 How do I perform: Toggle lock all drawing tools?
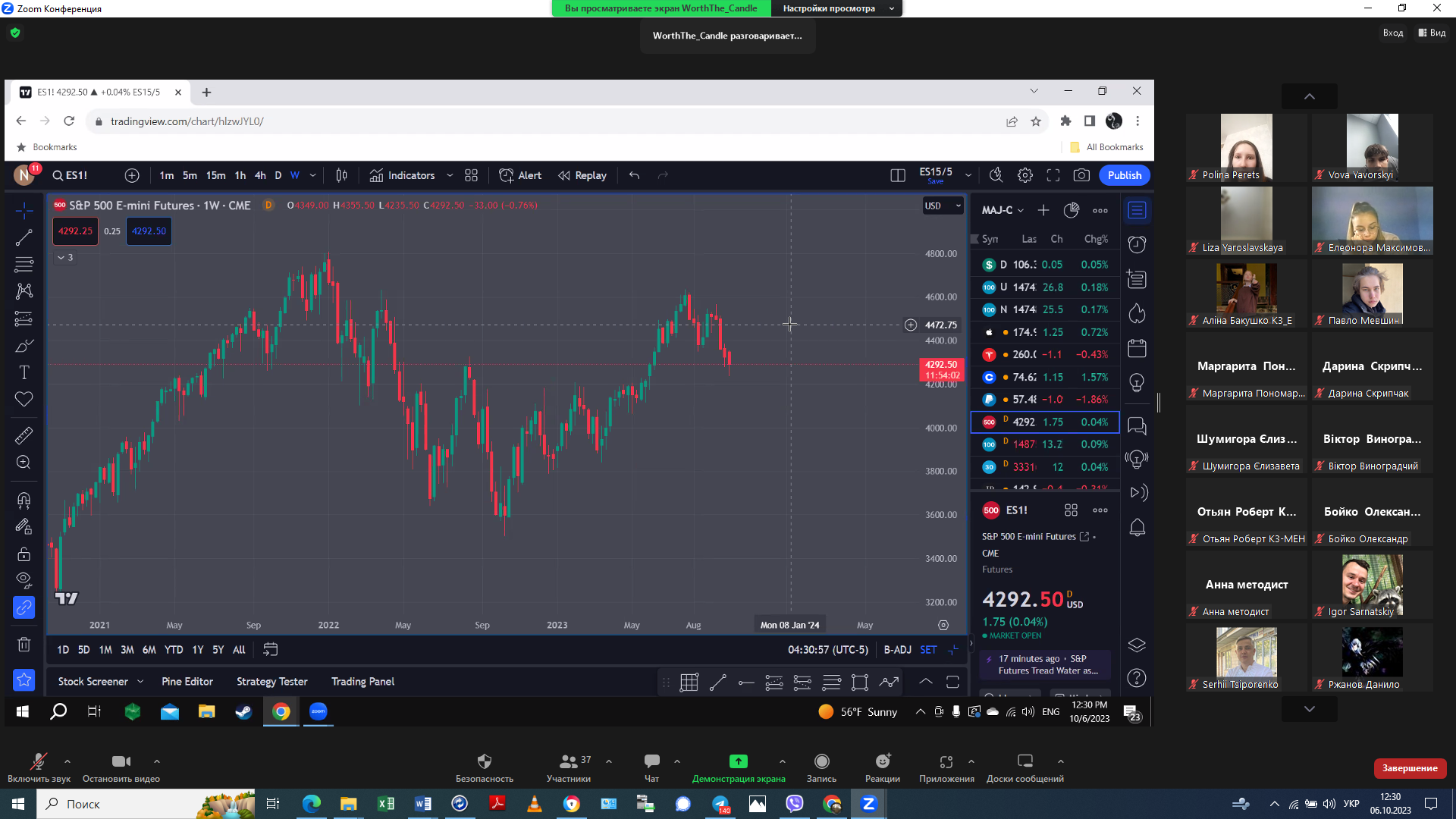[24, 554]
